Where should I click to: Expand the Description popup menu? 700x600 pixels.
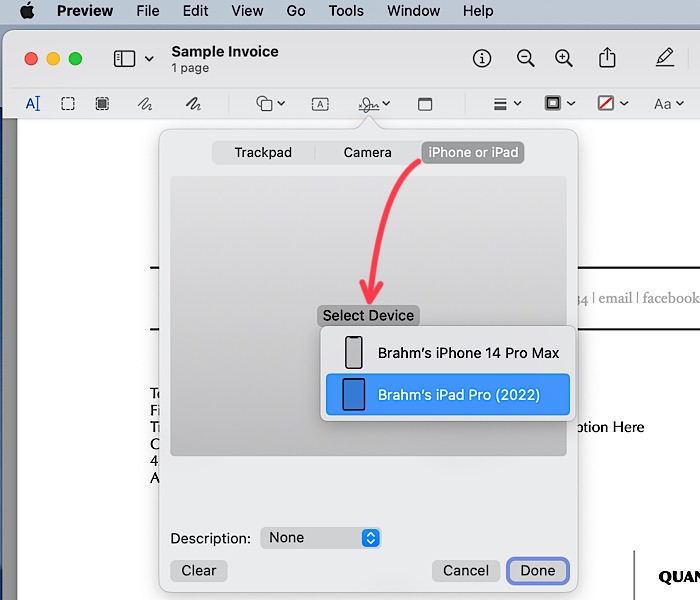pyautogui.click(x=320, y=538)
